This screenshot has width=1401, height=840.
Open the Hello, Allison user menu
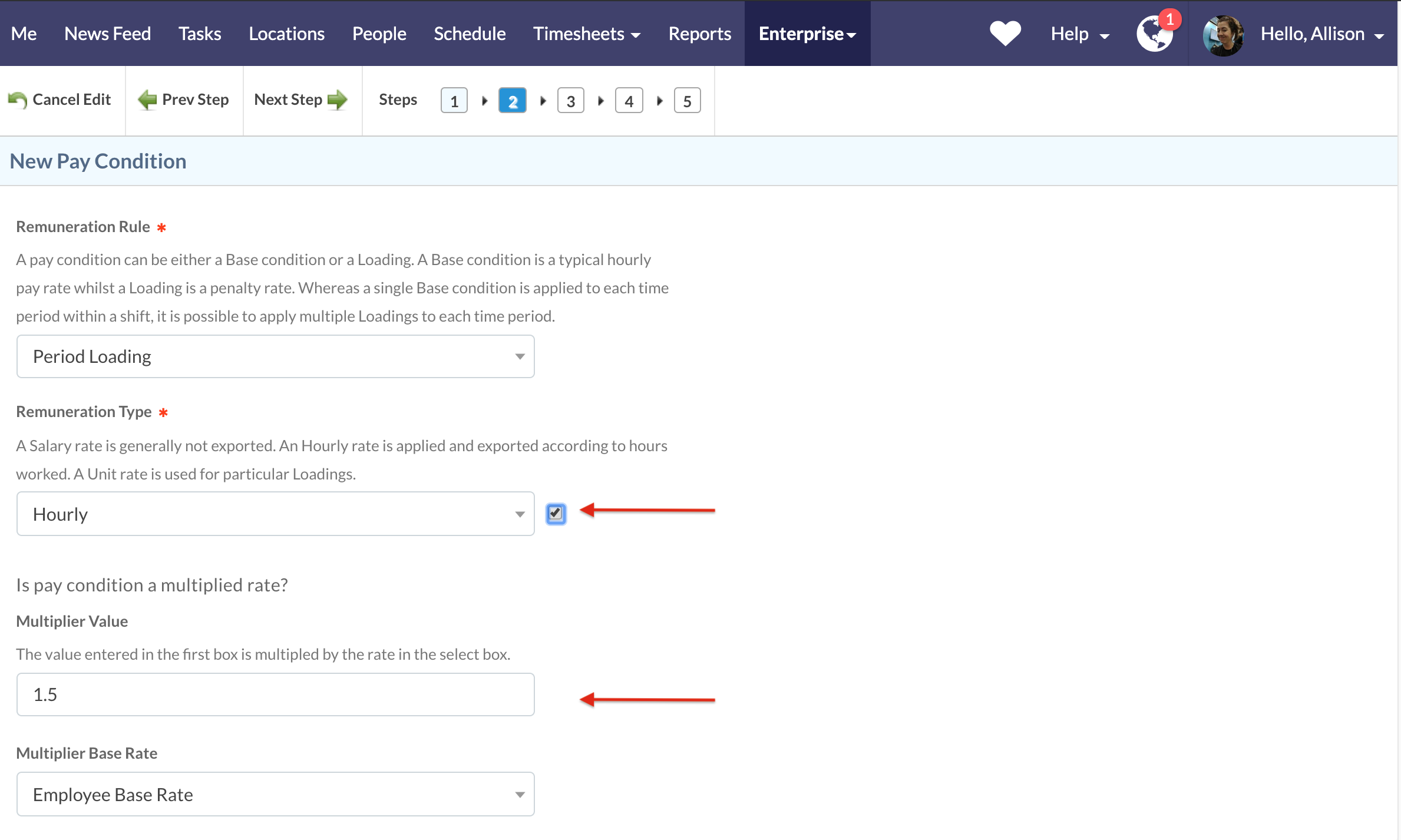[x=1321, y=34]
